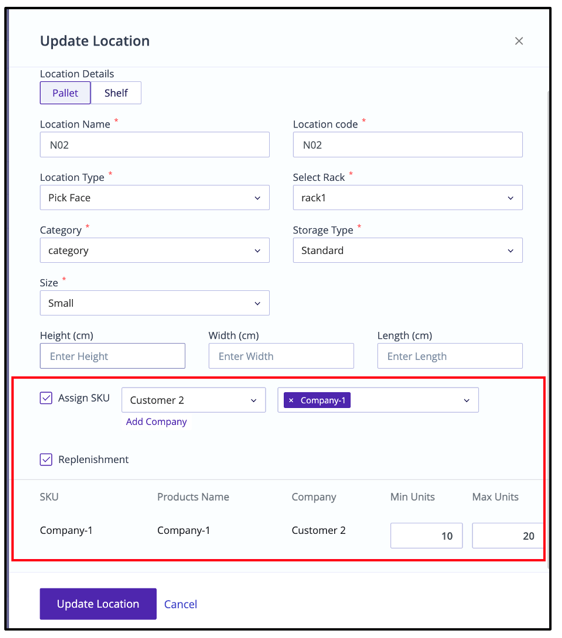Expand the Storage Type dropdown
562x638 pixels.
click(x=407, y=250)
